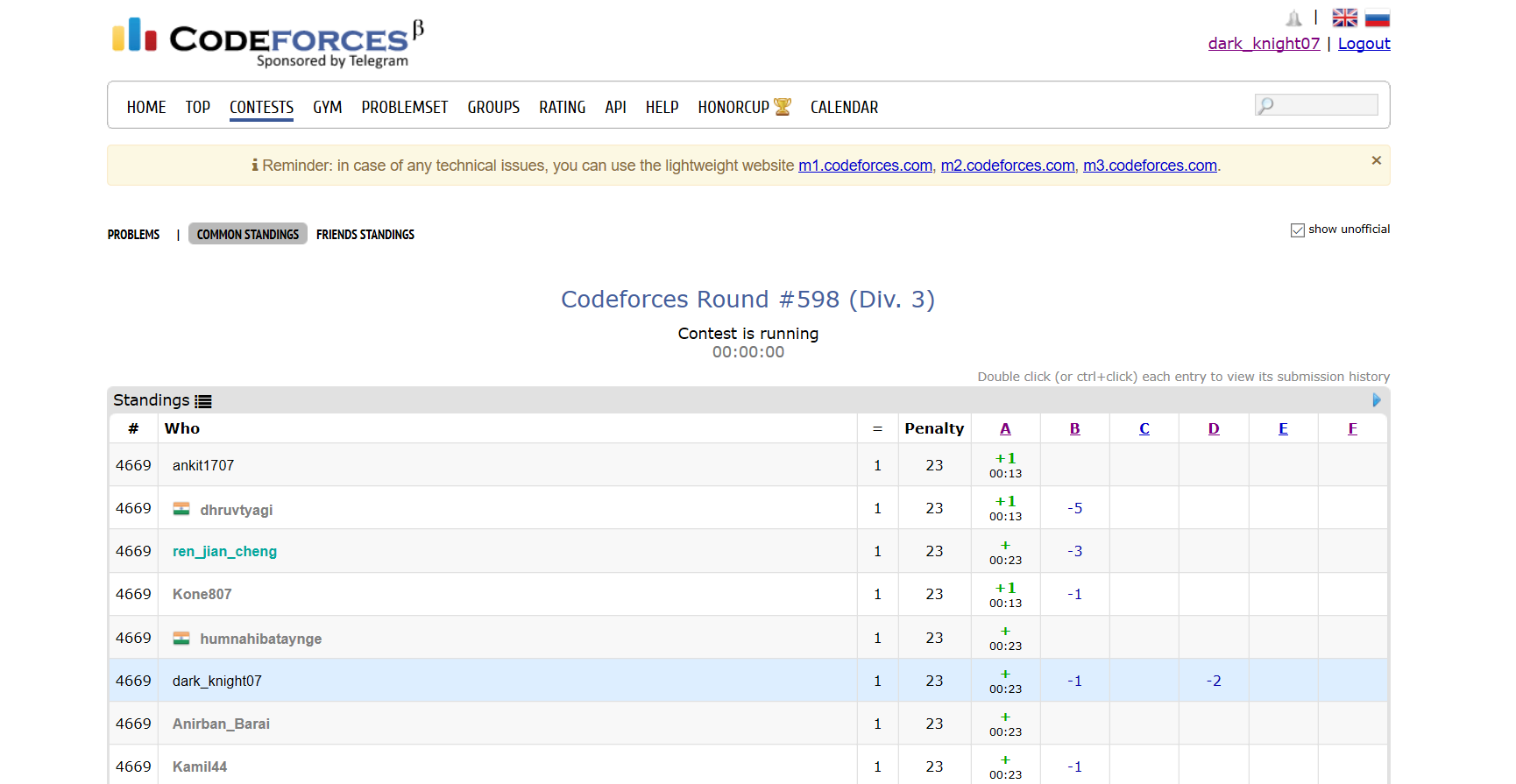Image resolution: width=1516 pixels, height=784 pixels.
Task: Open HELP page
Action: (662, 107)
